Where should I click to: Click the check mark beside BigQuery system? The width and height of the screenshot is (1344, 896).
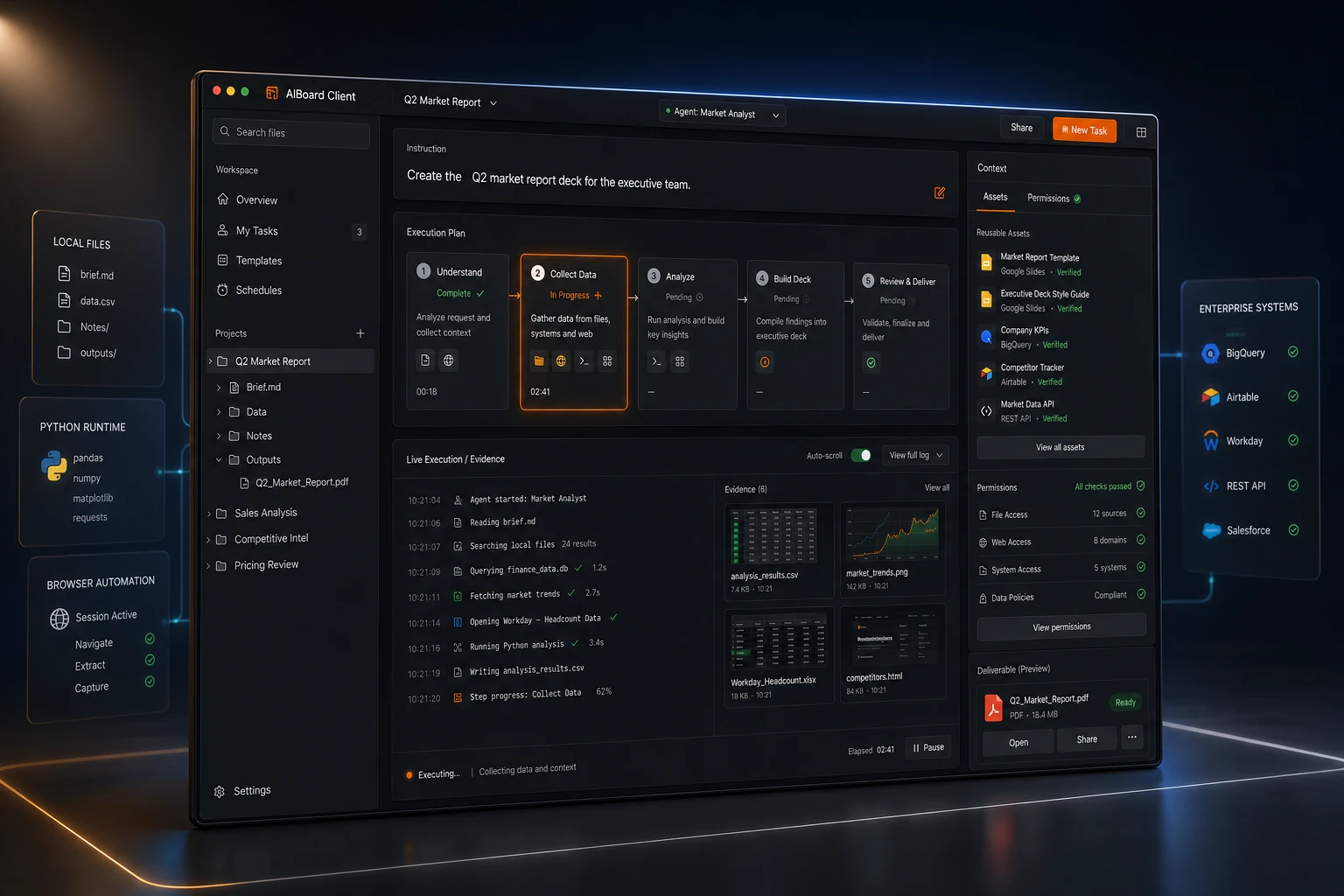[1292, 352]
